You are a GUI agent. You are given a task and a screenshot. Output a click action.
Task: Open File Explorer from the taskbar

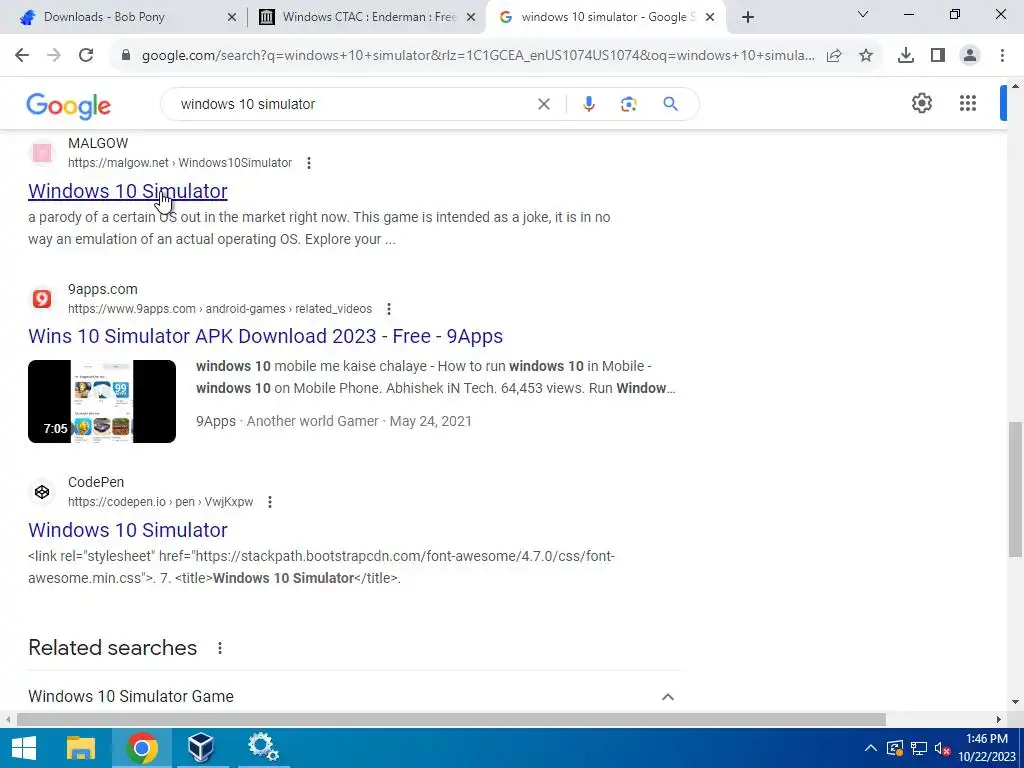pyautogui.click(x=81, y=748)
